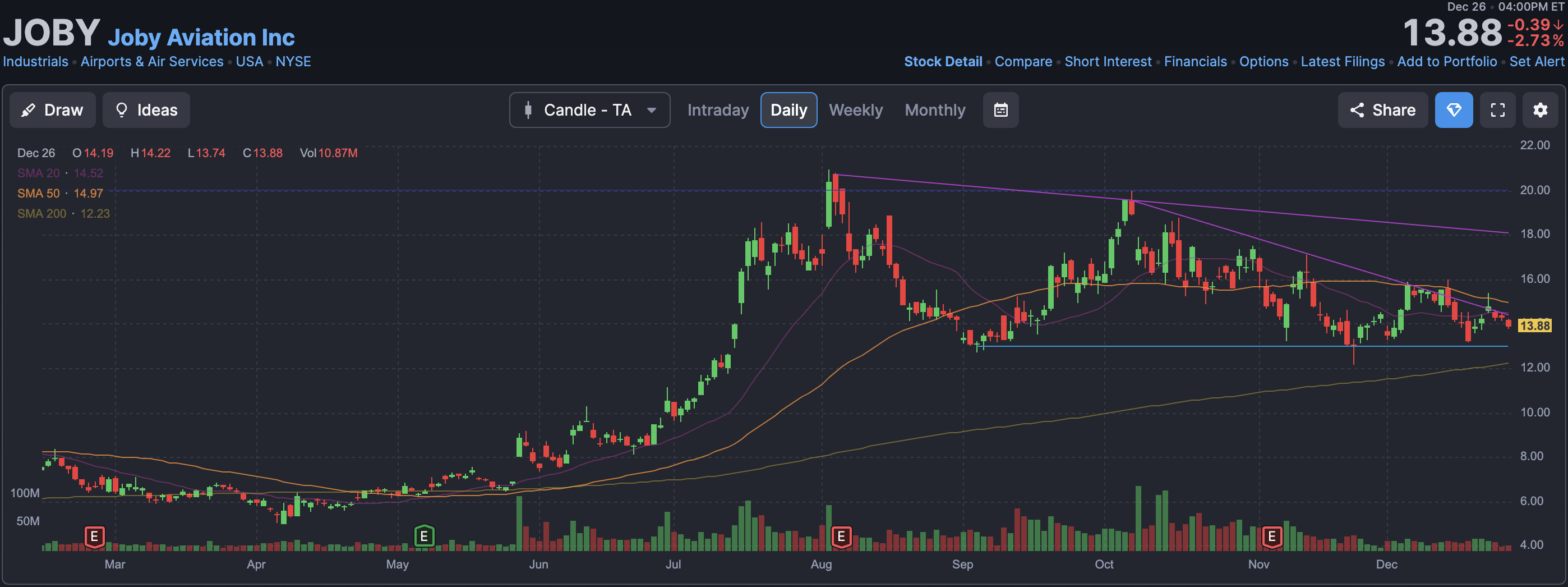Toggle fullscreen chart view
This screenshot has height=587, width=1568.
tap(1497, 110)
